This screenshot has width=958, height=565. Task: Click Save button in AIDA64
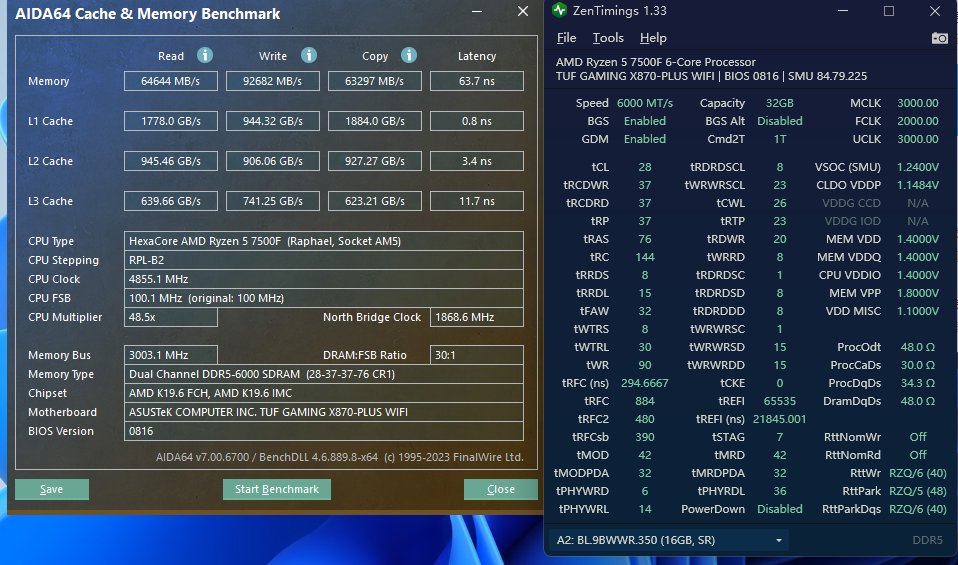[52, 489]
